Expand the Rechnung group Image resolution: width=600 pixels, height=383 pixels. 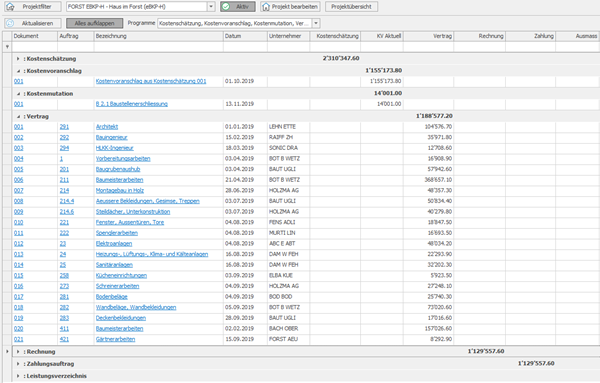click(x=18, y=352)
